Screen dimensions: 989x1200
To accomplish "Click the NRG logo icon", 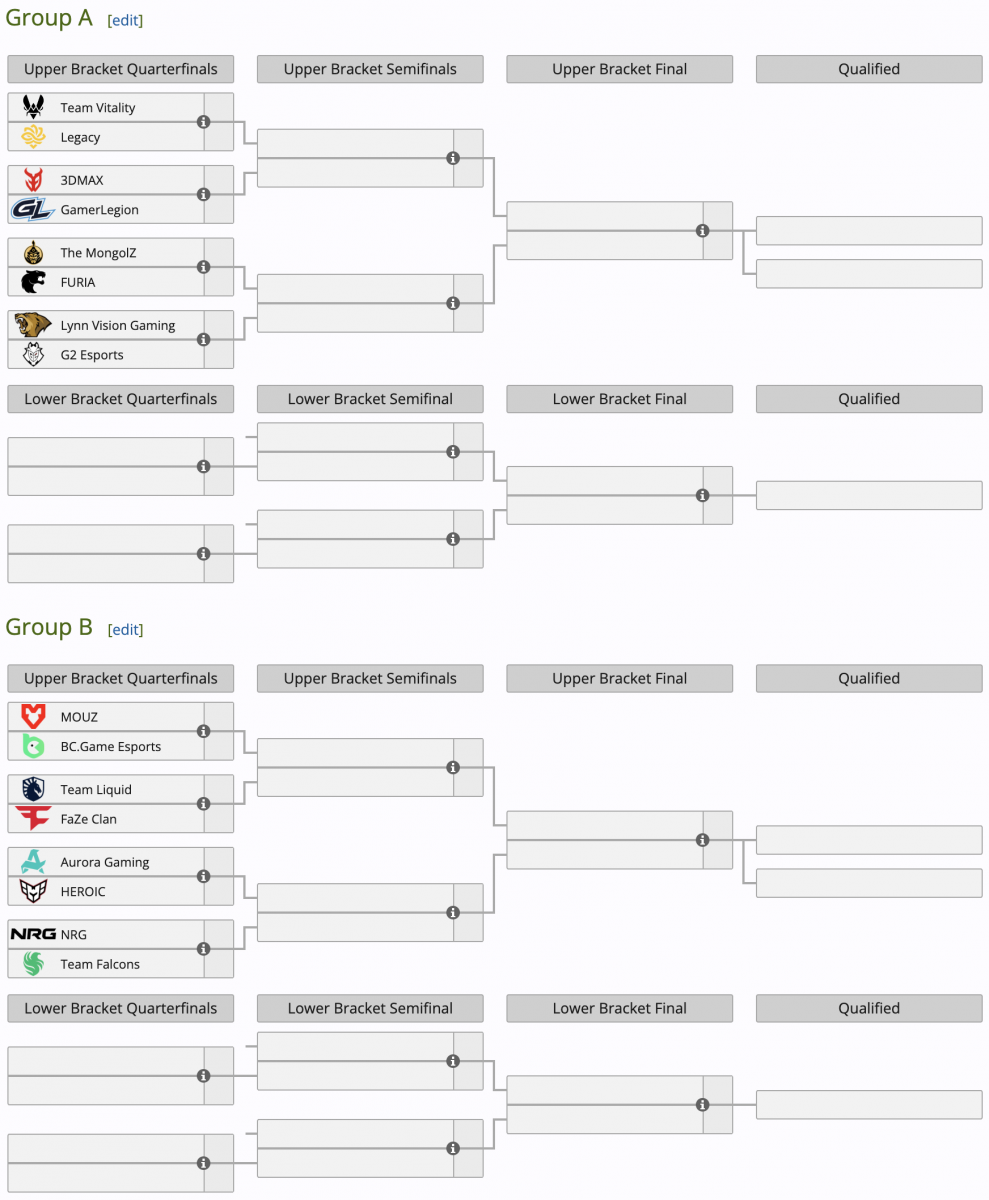I will click(x=33, y=934).
